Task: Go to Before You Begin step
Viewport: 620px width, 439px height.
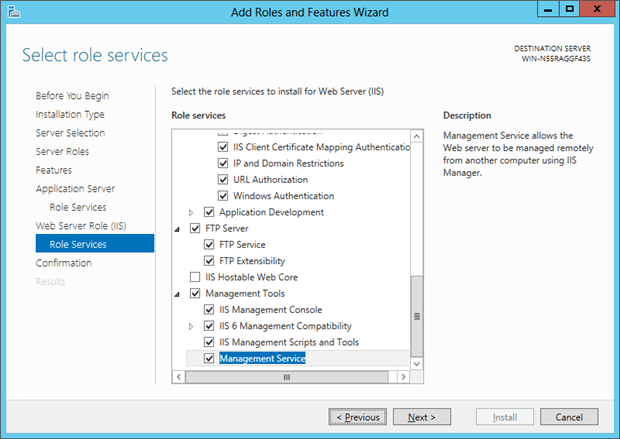Action: (72, 96)
